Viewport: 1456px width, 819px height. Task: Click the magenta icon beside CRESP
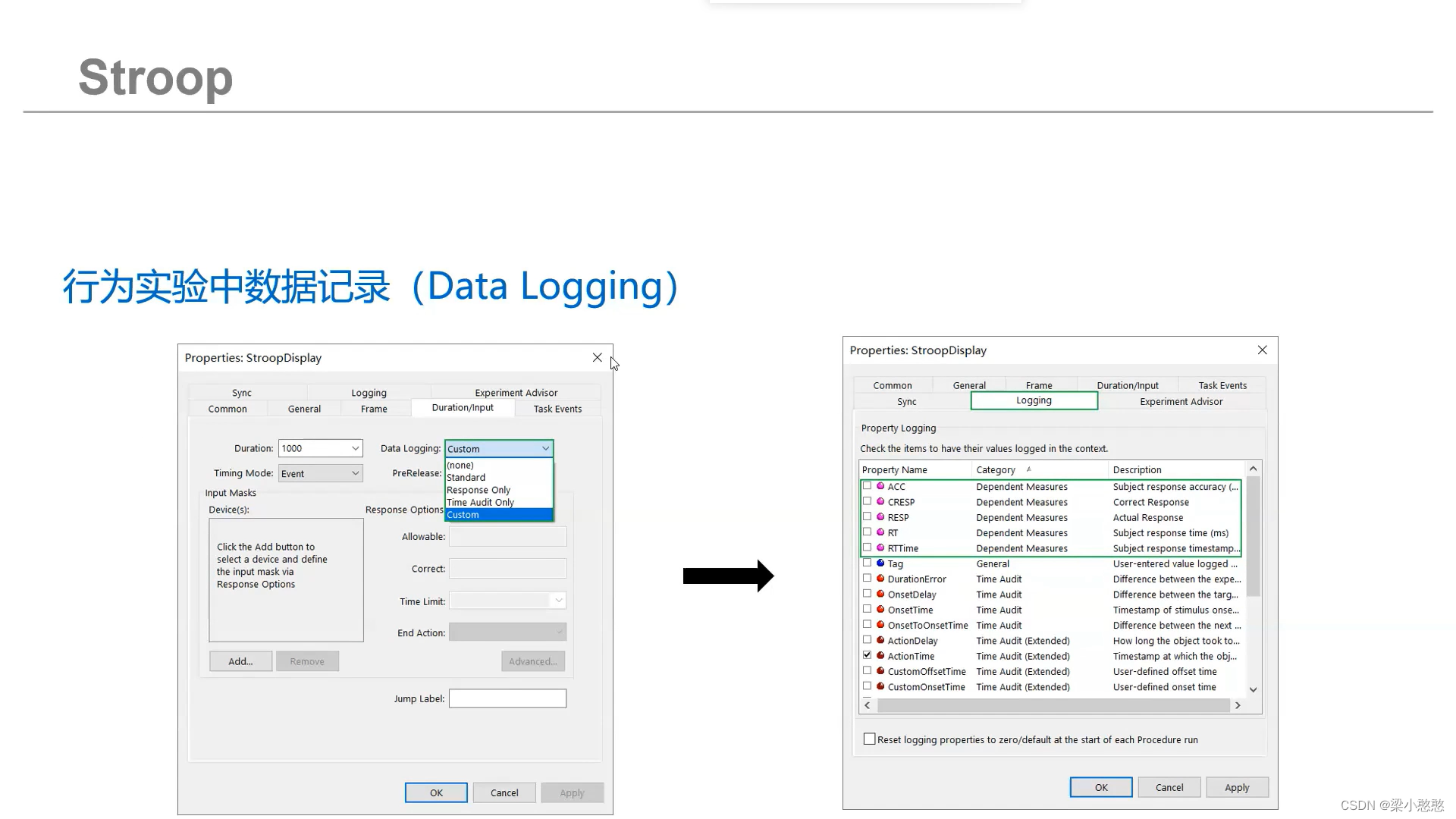(x=880, y=501)
